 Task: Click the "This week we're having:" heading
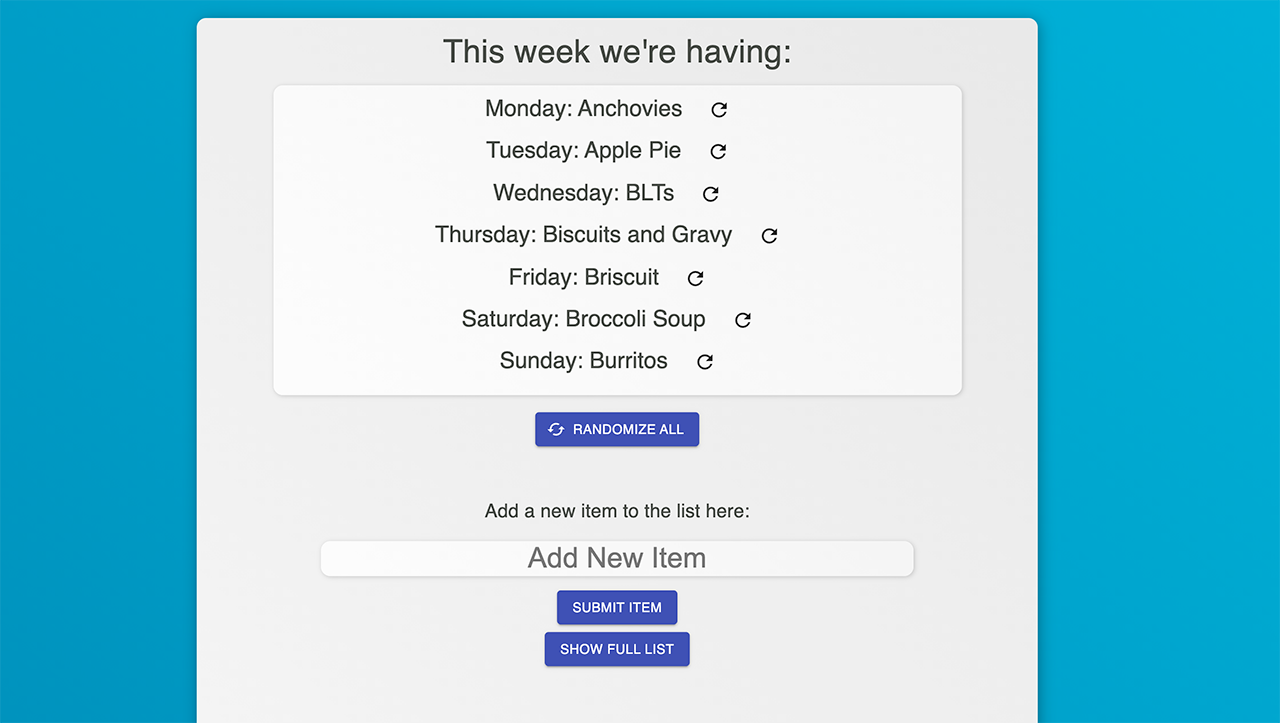617,52
